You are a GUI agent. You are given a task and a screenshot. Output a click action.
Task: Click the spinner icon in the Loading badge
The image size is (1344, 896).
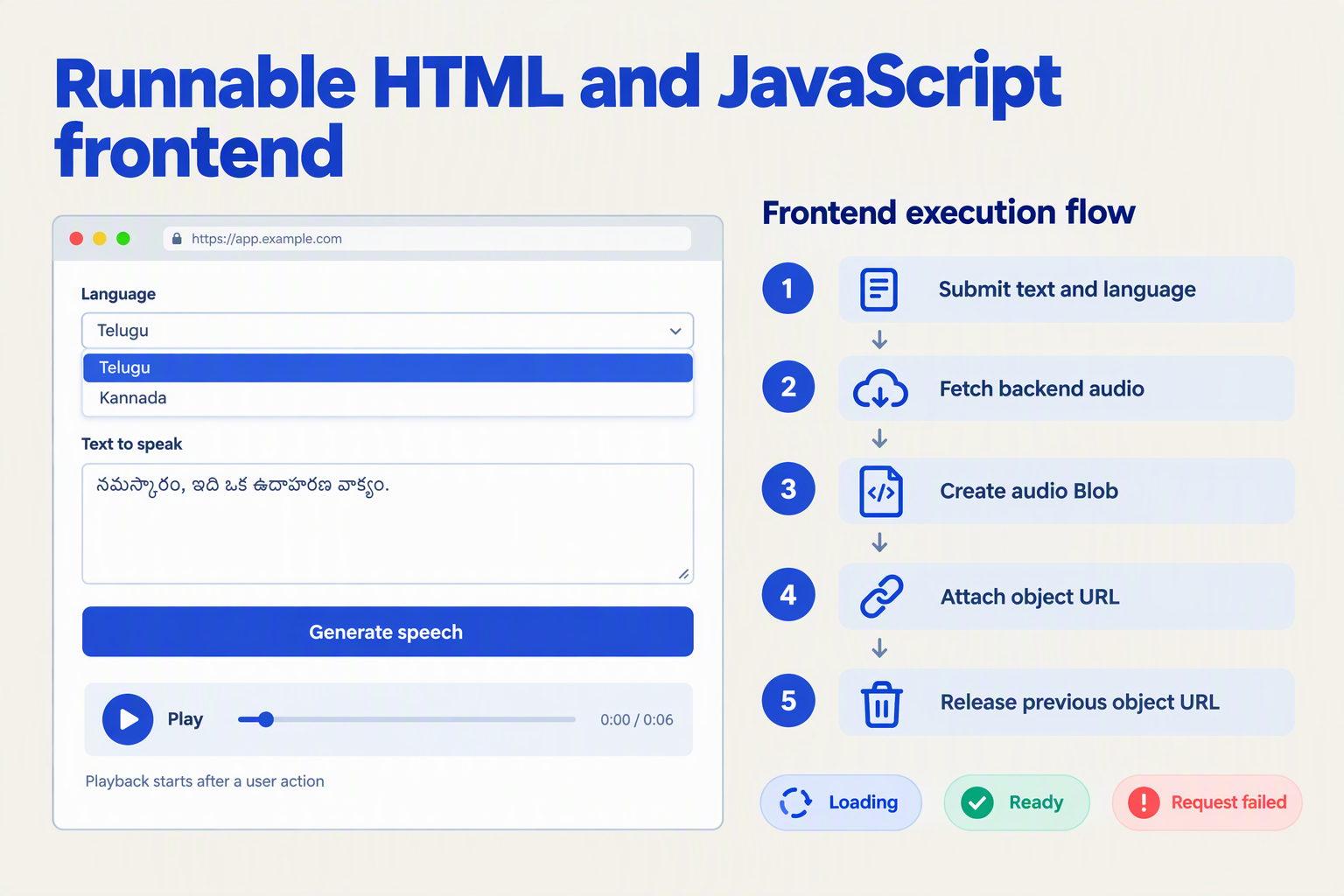click(x=795, y=802)
